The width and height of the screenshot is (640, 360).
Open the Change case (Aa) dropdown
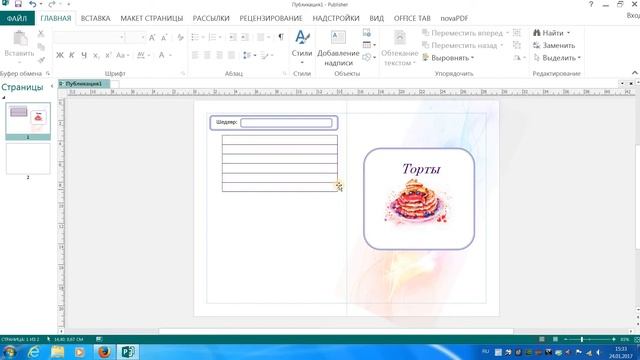click(x=122, y=55)
